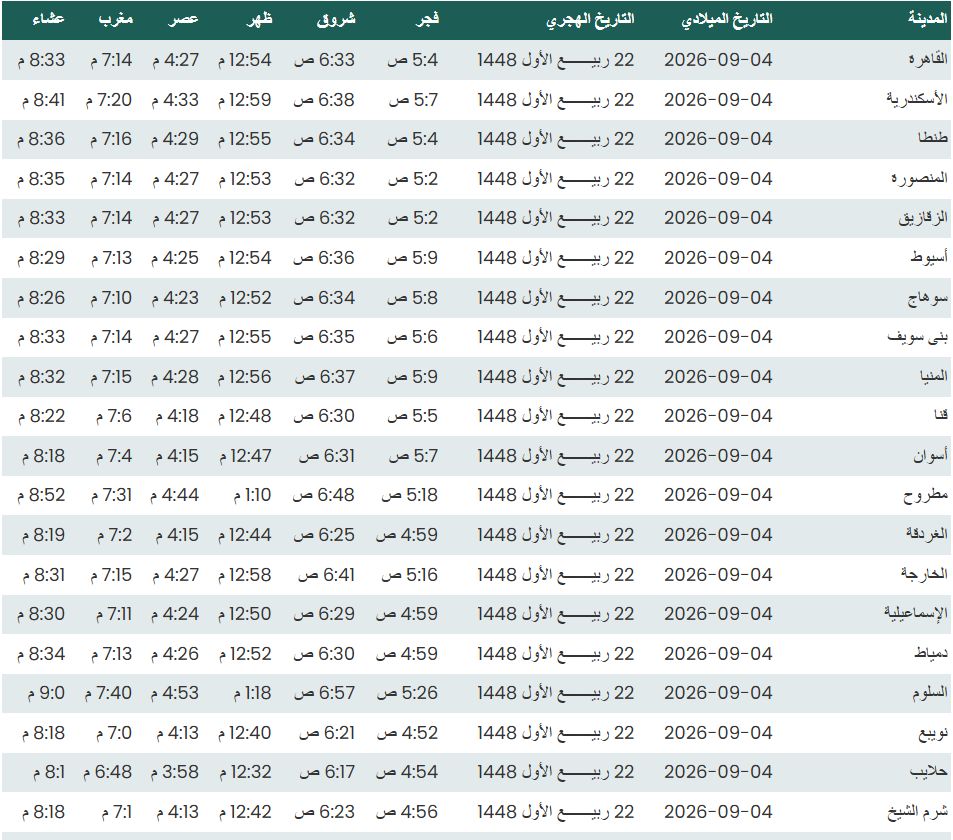Select the الغردقة city cell
The height and width of the screenshot is (840, 953).
(x=927, y=534)
